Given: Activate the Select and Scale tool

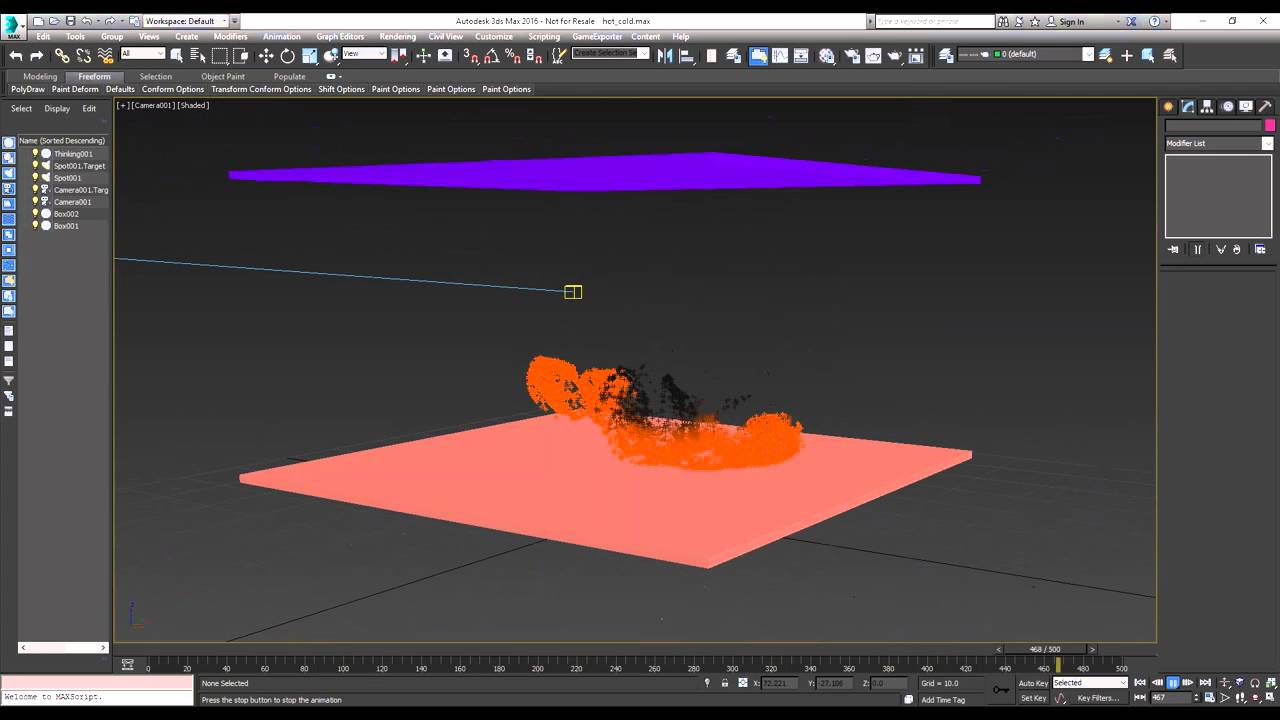Looking at the screenshot, I should point(310,56).
